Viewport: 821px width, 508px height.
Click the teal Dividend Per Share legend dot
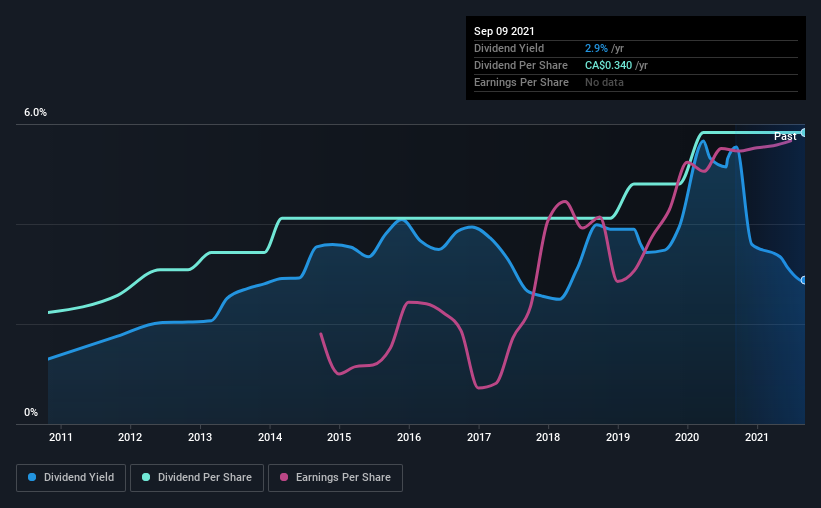(x=146, y=477)
